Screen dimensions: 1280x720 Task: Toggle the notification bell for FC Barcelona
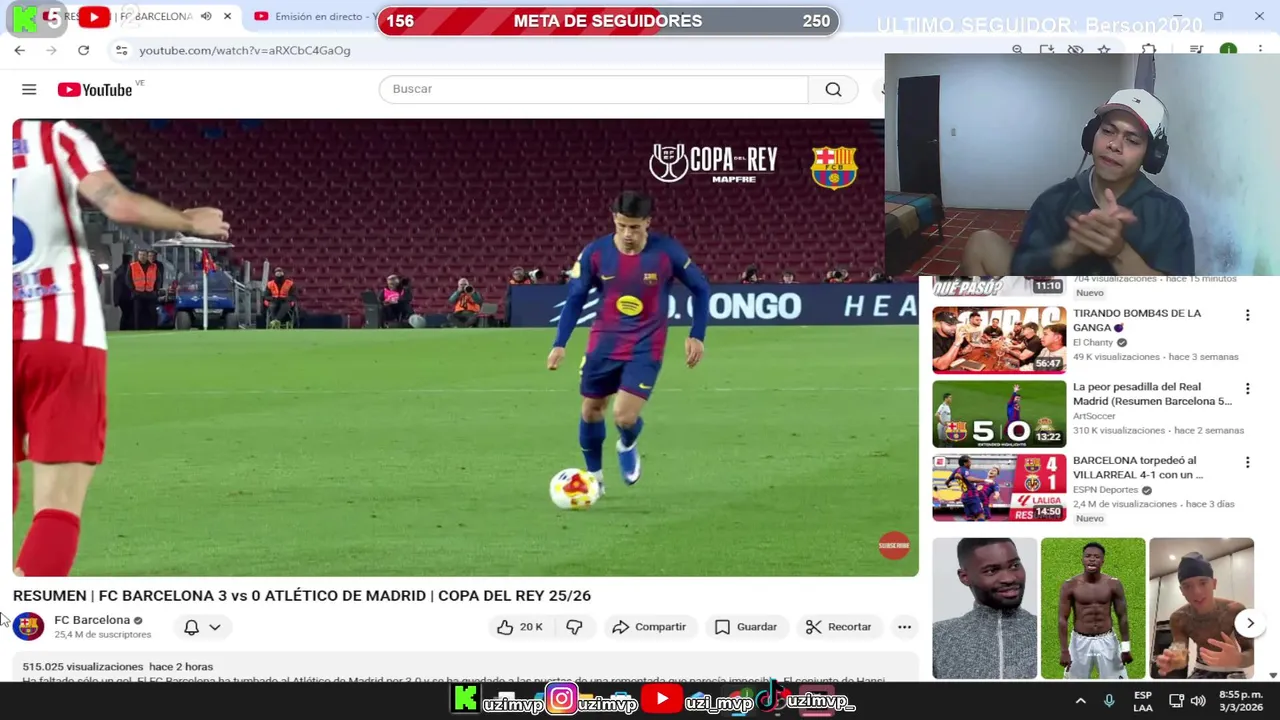[x=191, y=627]
